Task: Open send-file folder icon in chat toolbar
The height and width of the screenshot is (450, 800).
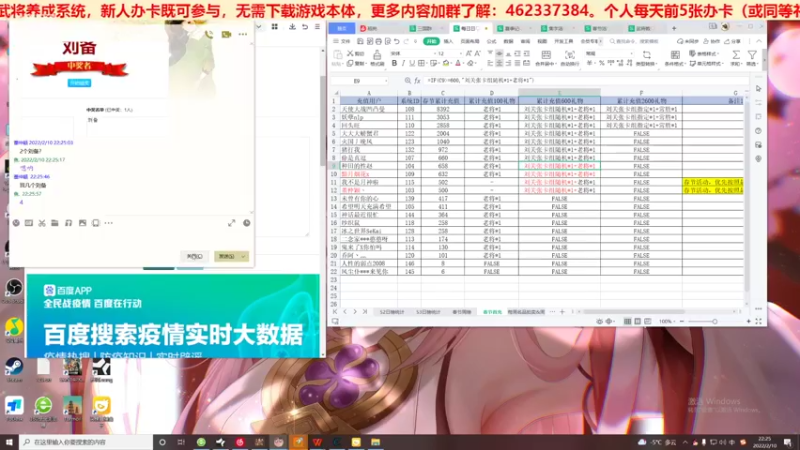Action: click(55, 223)
